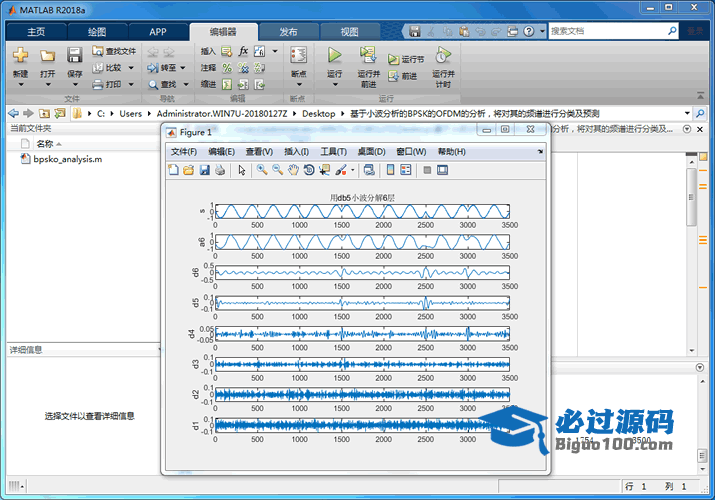Click the Run Section (运行节) button
The image size is (715, 500).
coord(406,59)
